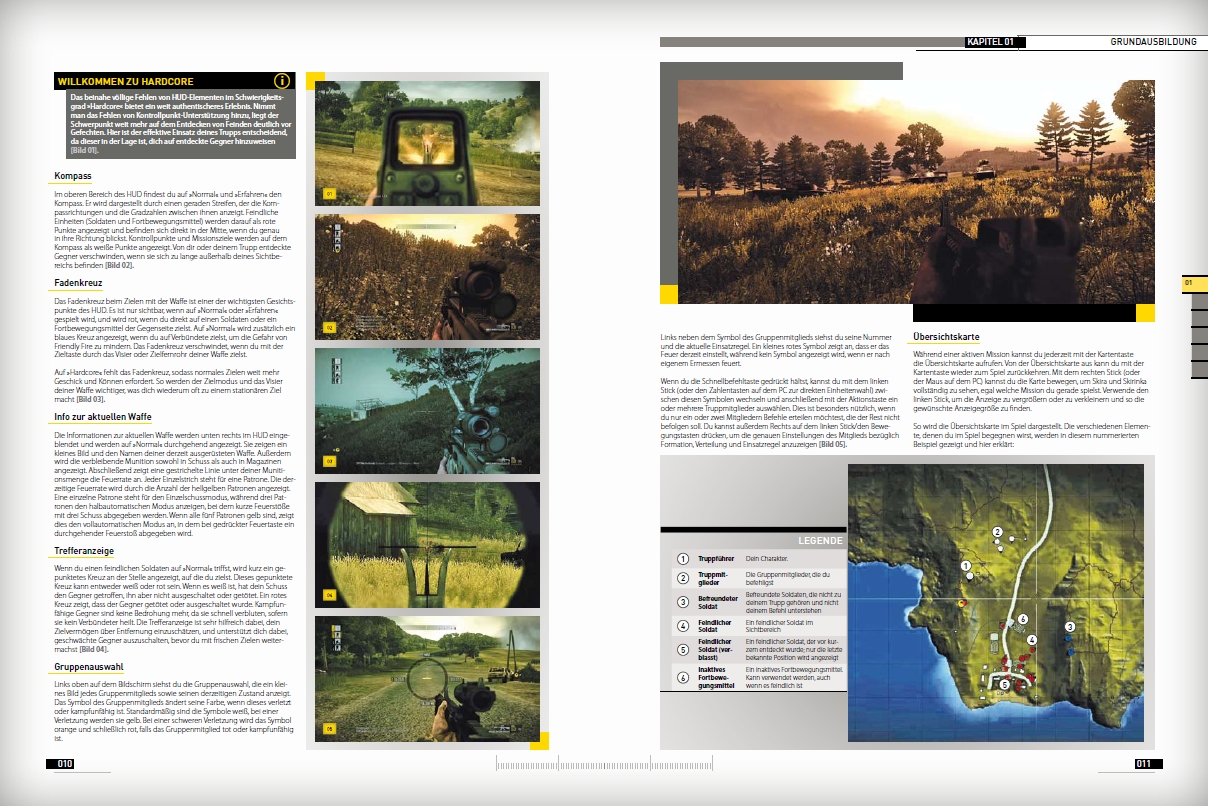Click page number 011
This screenshot has width=1208, height=806.
(x=1144, y=764)
